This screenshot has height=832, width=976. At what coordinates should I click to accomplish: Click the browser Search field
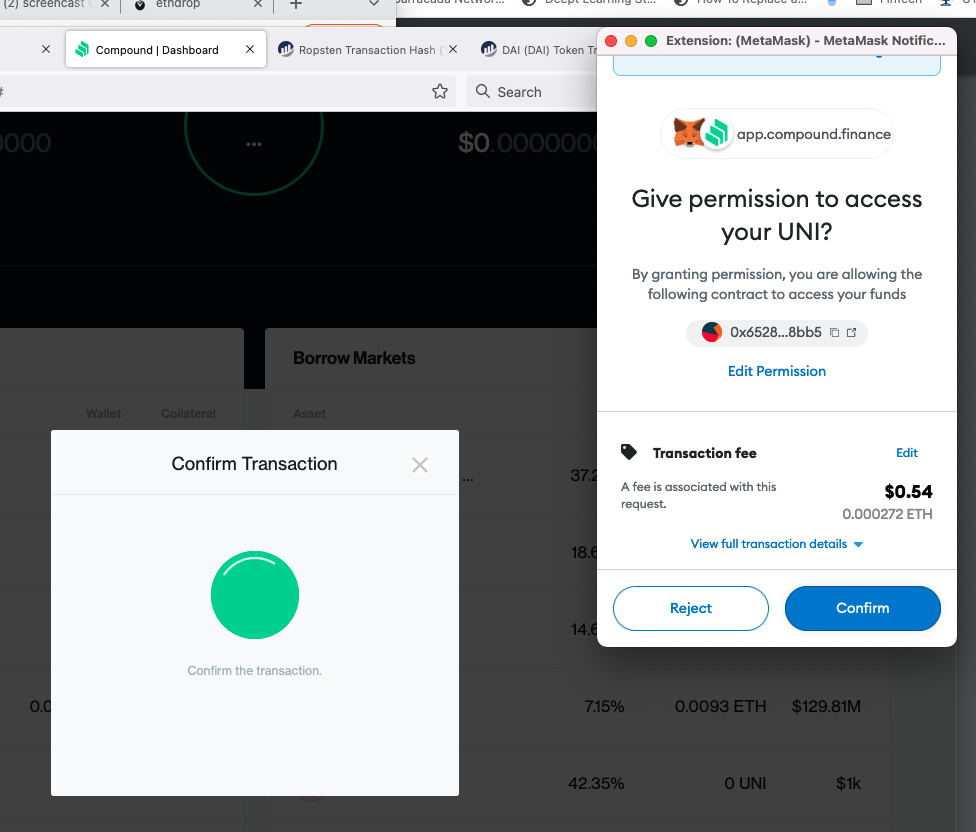coord(532,91)
